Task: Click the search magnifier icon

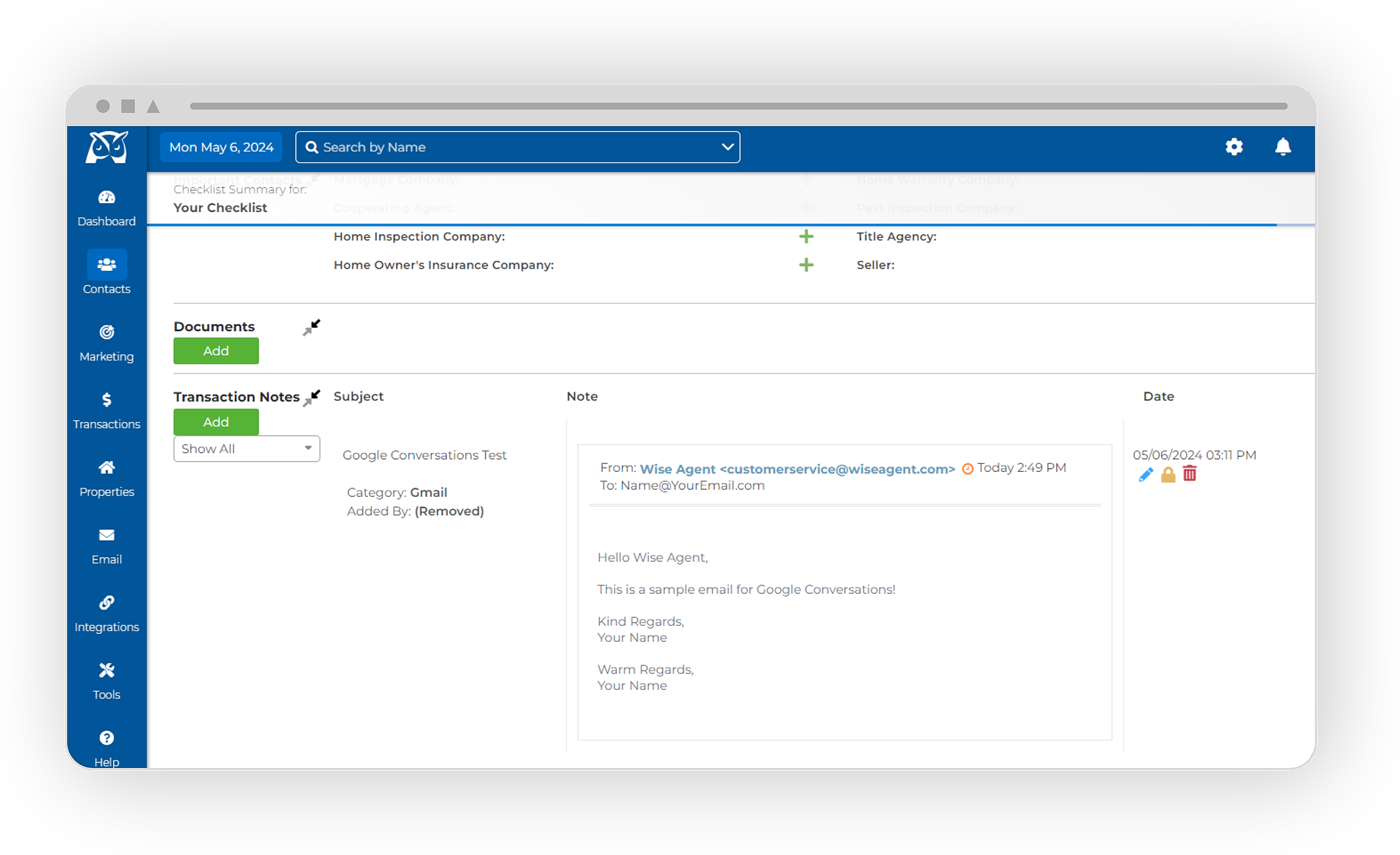Action: tap(311, 147)
